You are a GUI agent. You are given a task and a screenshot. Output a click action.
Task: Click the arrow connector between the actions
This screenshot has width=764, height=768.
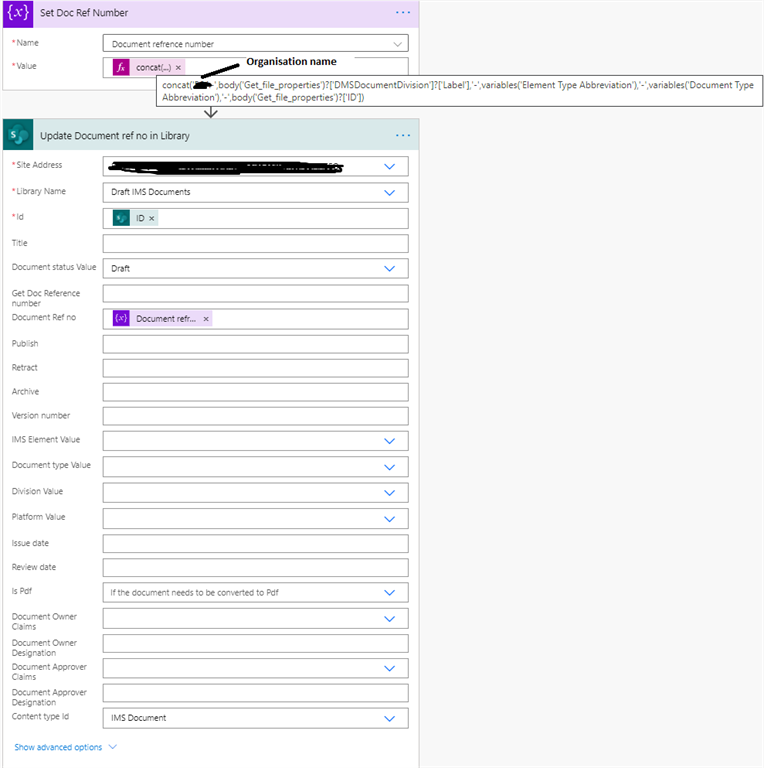pos(211,113)
